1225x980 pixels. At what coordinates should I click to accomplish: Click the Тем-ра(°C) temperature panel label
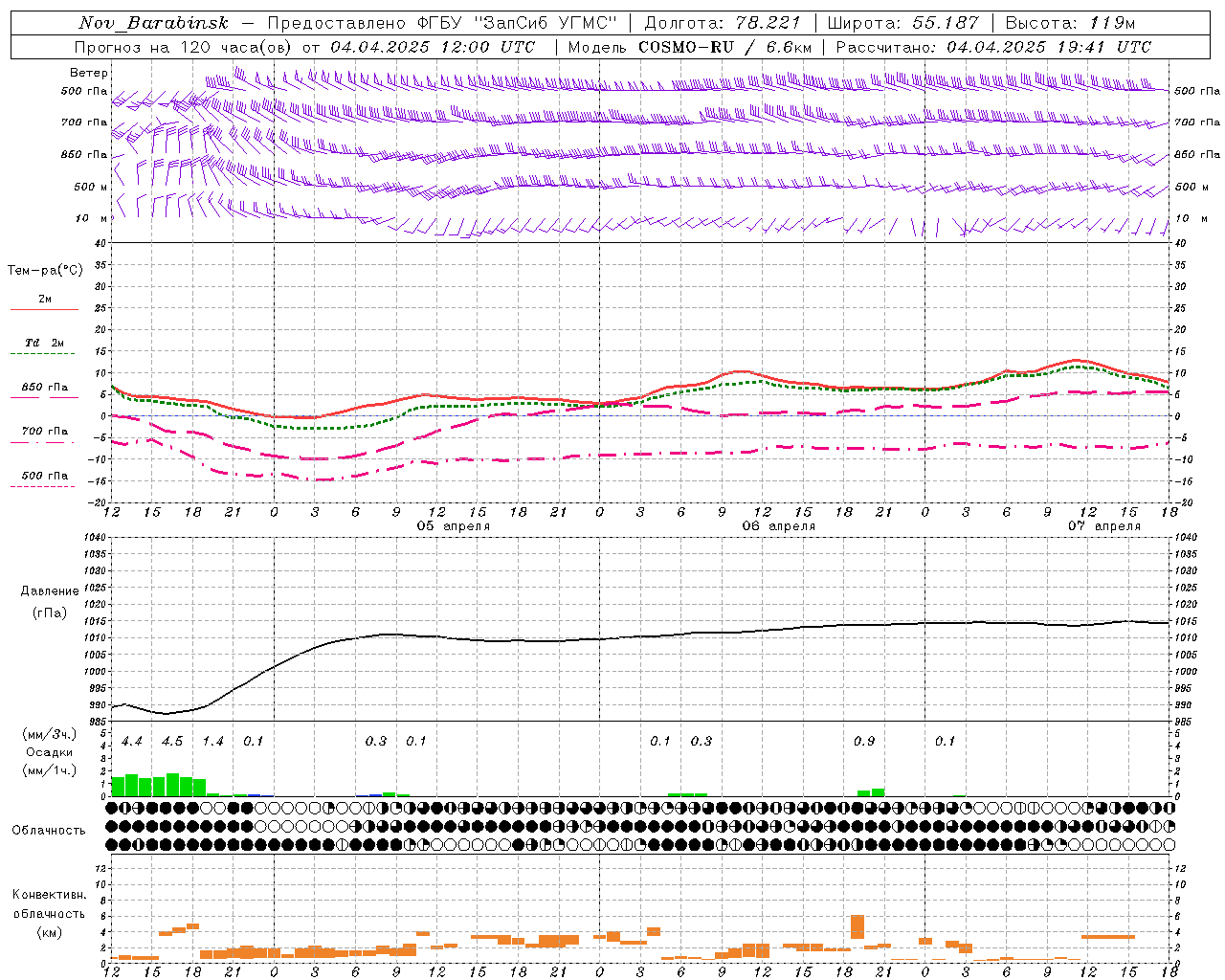pos(45,271)
